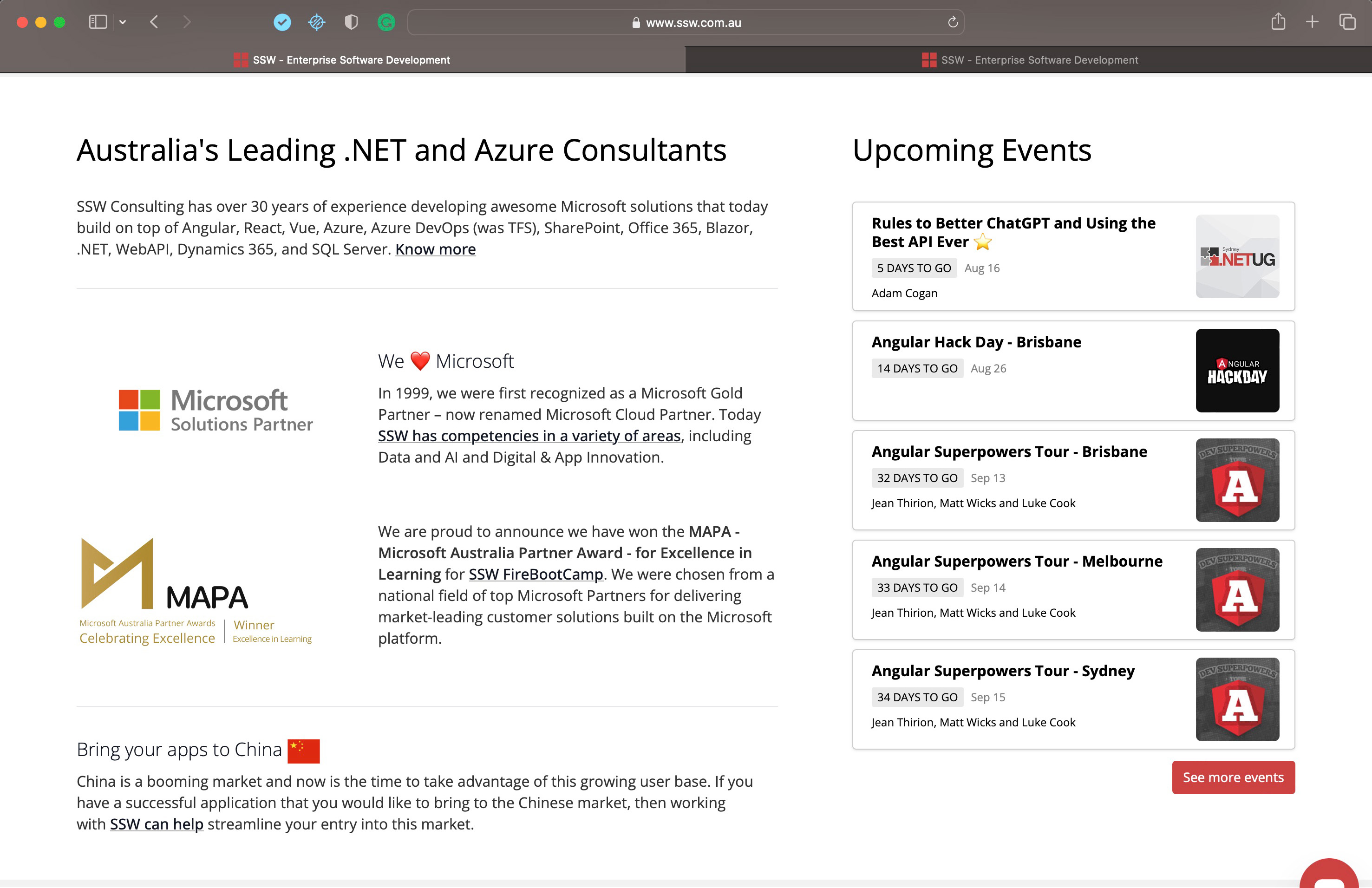1372x888 pixels.
Task: Click the www.ssw.com.au address bar
Action: click(x=686, y=22)
